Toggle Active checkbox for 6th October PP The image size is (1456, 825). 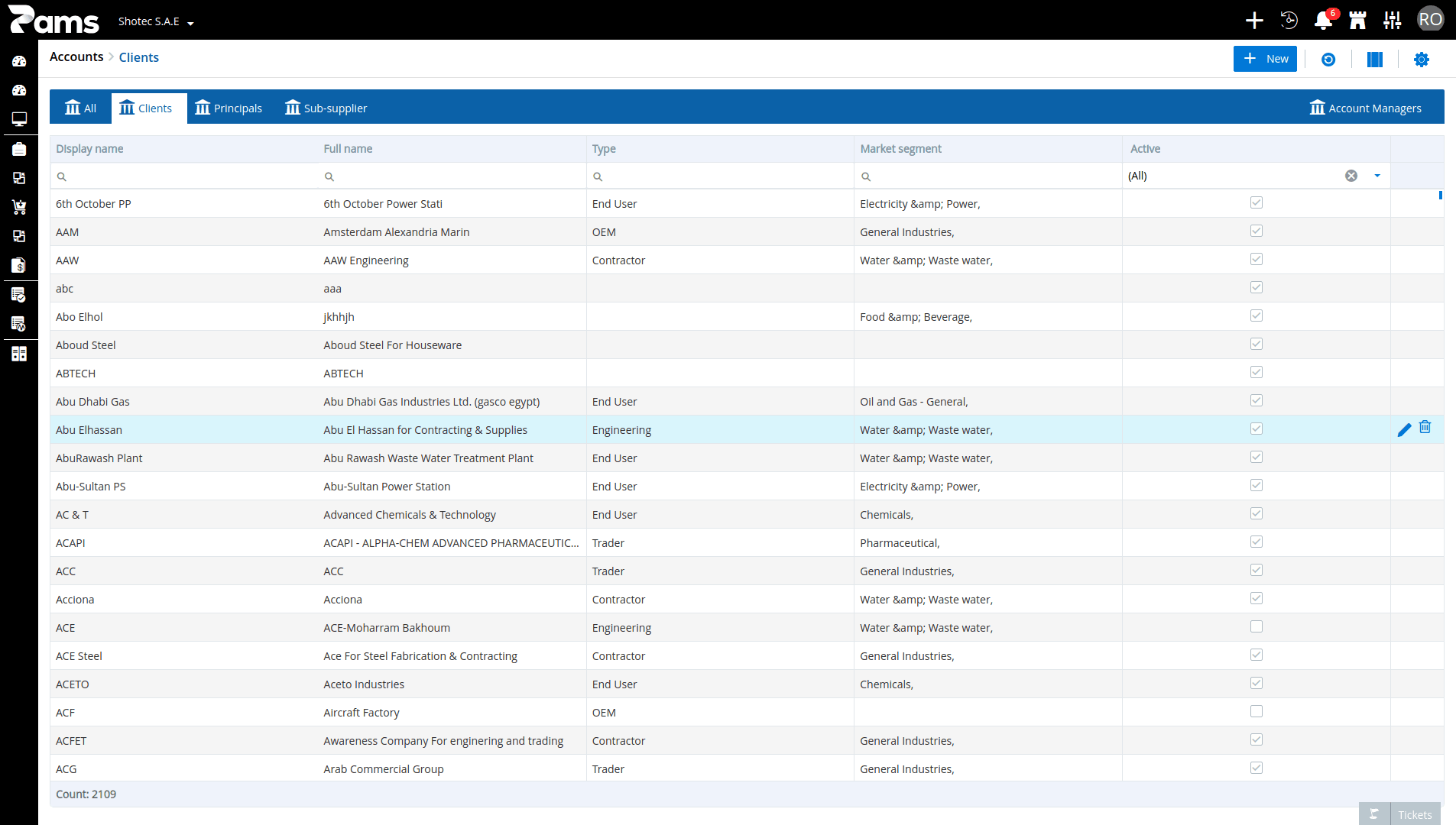tap(1256, 202)
